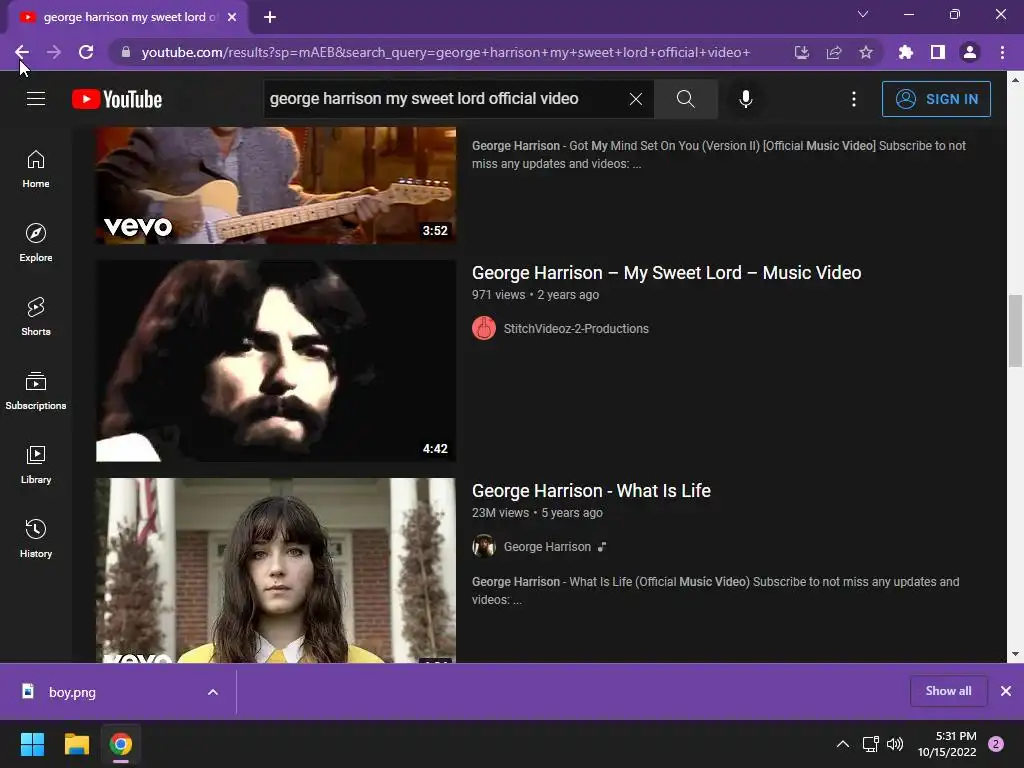Open My Sweet Lord Music Video thumbnail
Screen dimensions: 1024x768
click(x=276, y=361)
